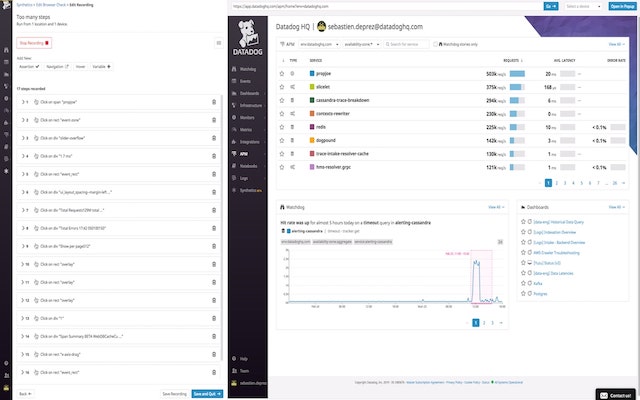
Task: Open the availability-zone filter dropdown
Action: pyautogui.click(x=362, y=44)
